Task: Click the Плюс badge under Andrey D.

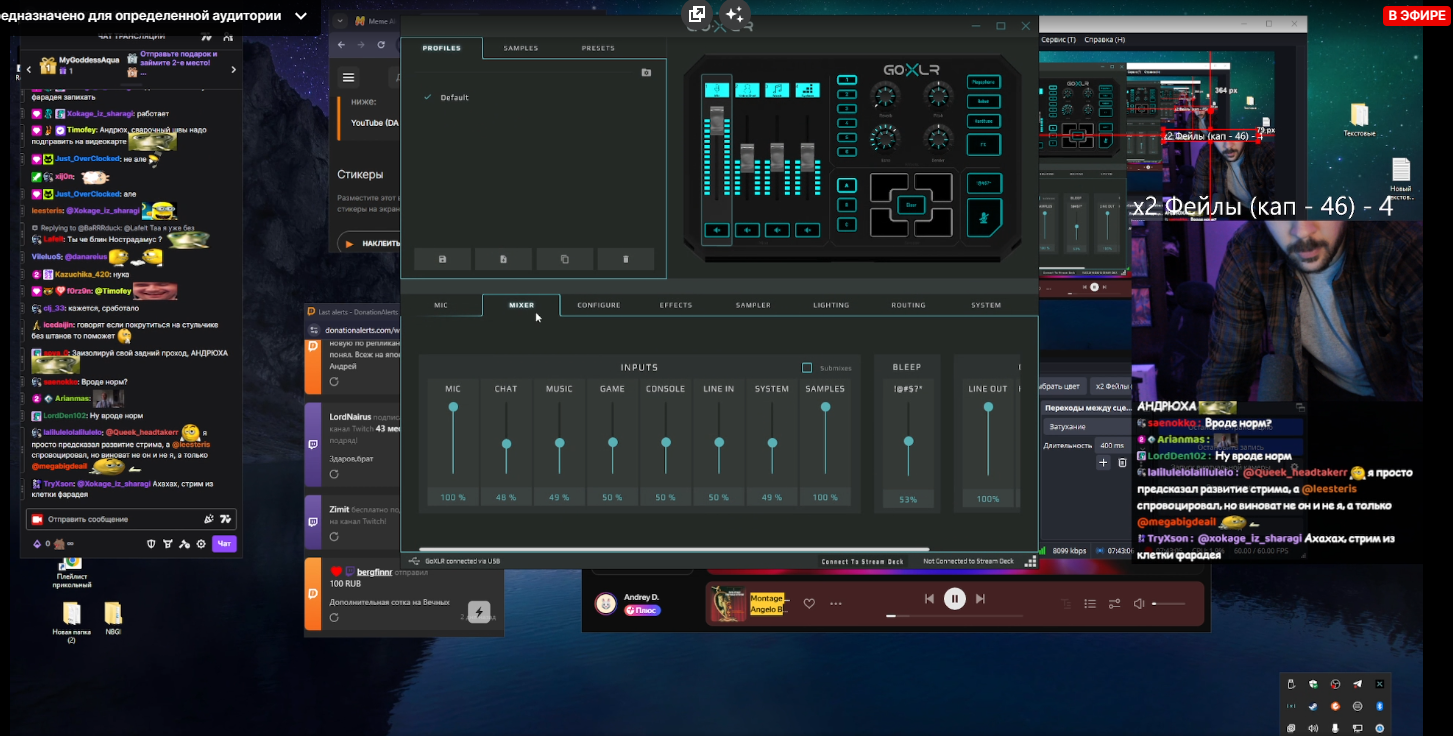Action: (x=642, y=609)
